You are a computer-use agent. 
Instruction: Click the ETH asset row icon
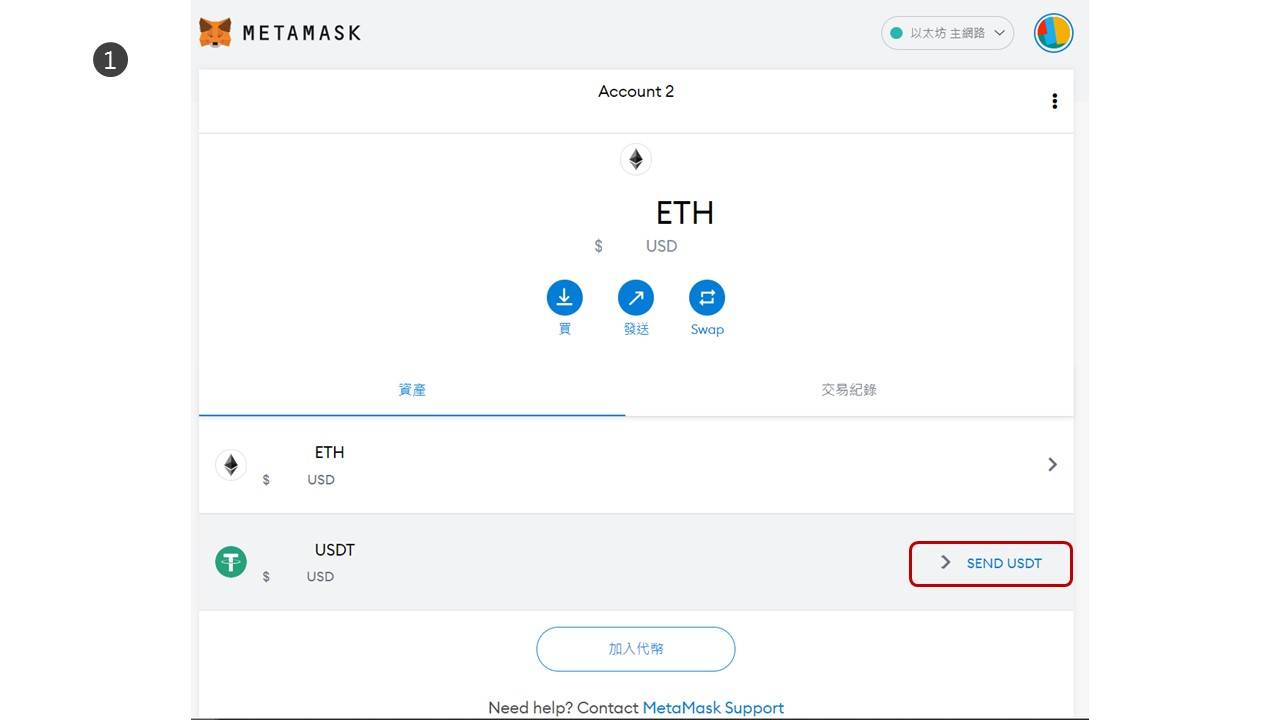point(231,465)
